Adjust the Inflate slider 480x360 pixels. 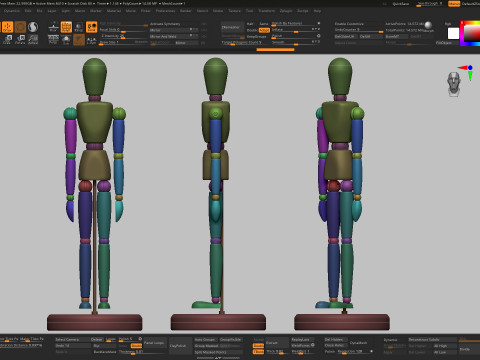296,30
